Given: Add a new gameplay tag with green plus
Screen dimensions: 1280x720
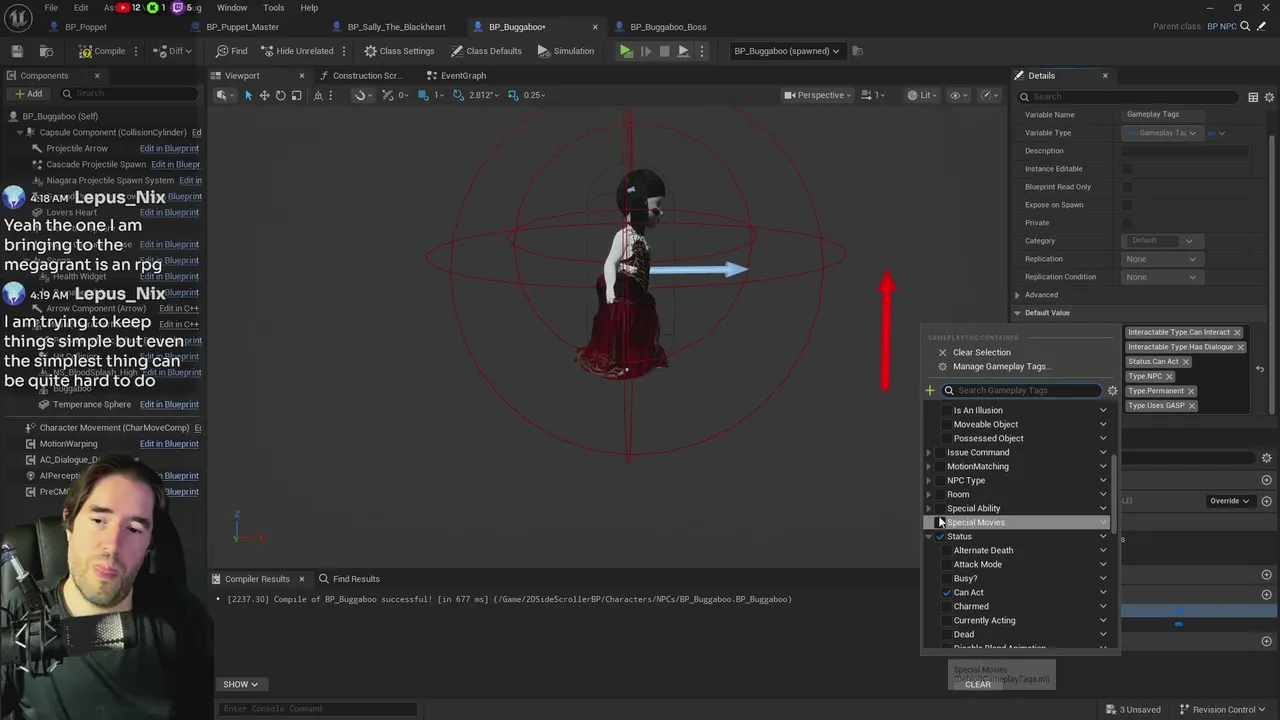Looking at the screenshot, I should 930,391.
